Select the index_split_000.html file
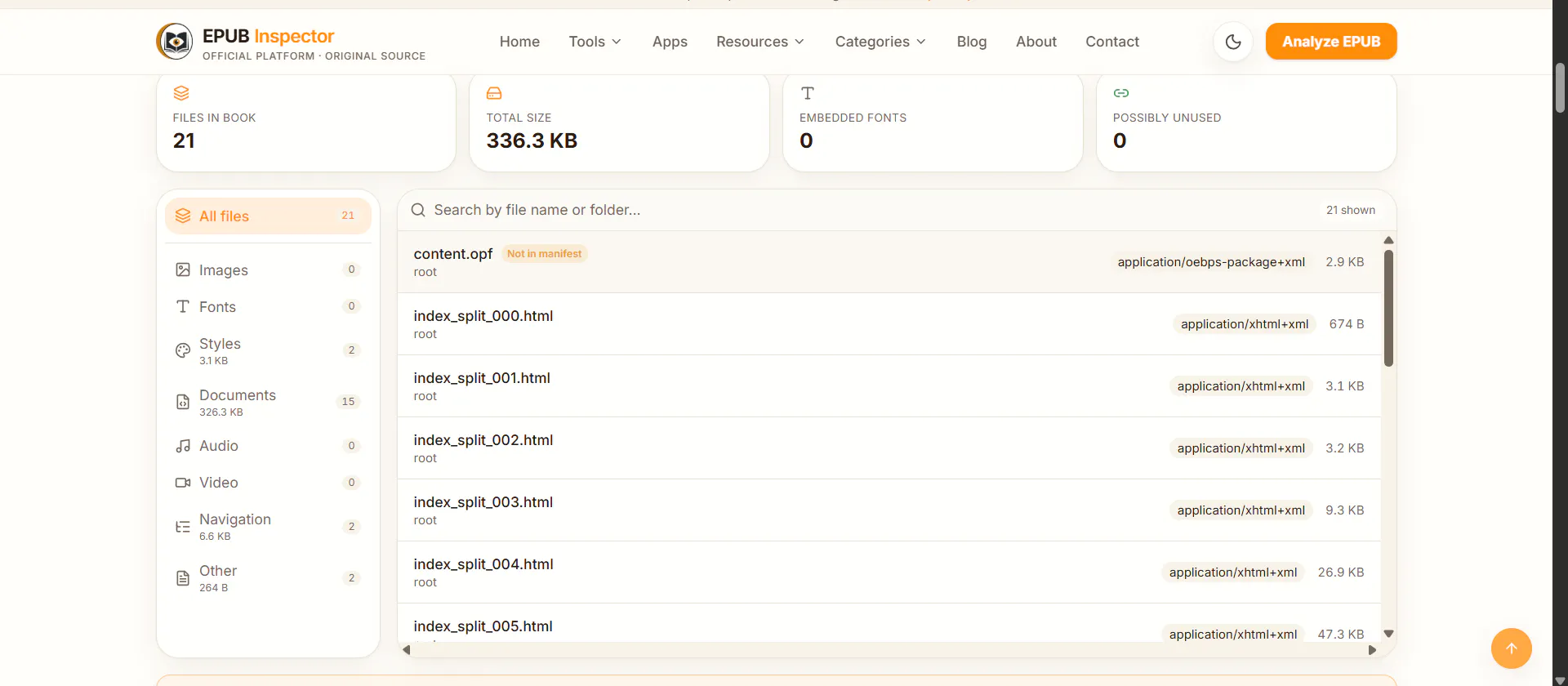 pyautogui.click(x=889, y=324)
